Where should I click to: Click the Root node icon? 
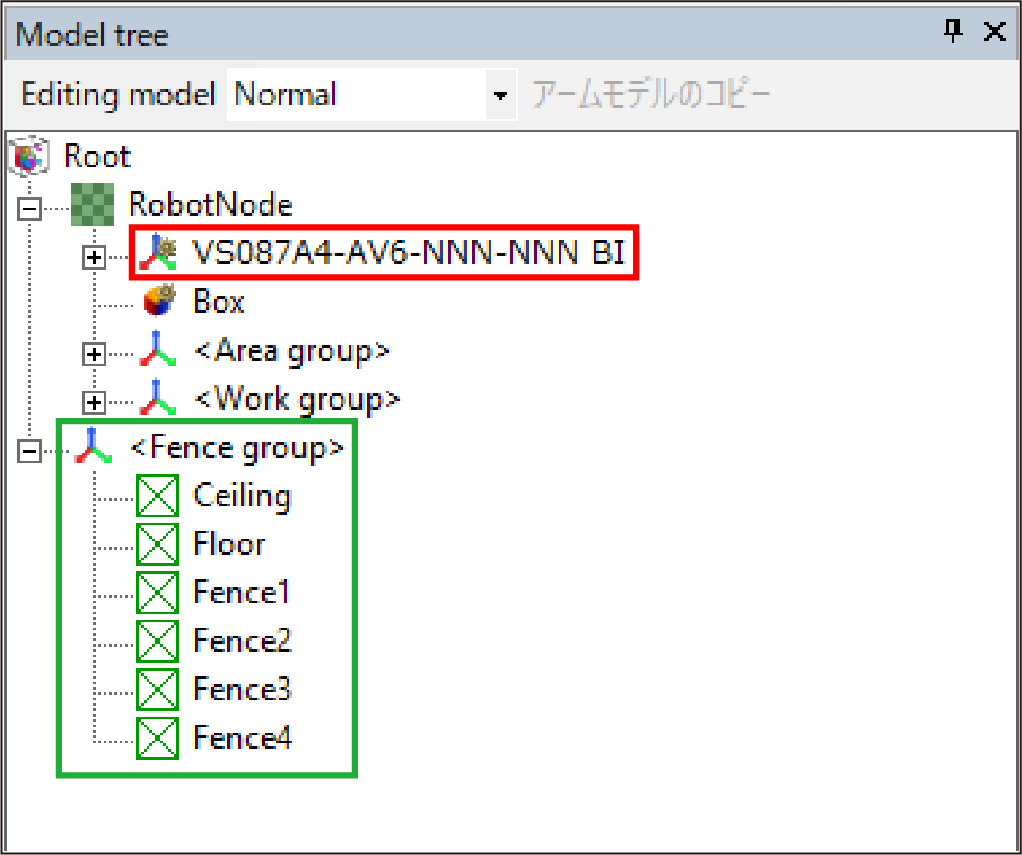click(28, 157)
